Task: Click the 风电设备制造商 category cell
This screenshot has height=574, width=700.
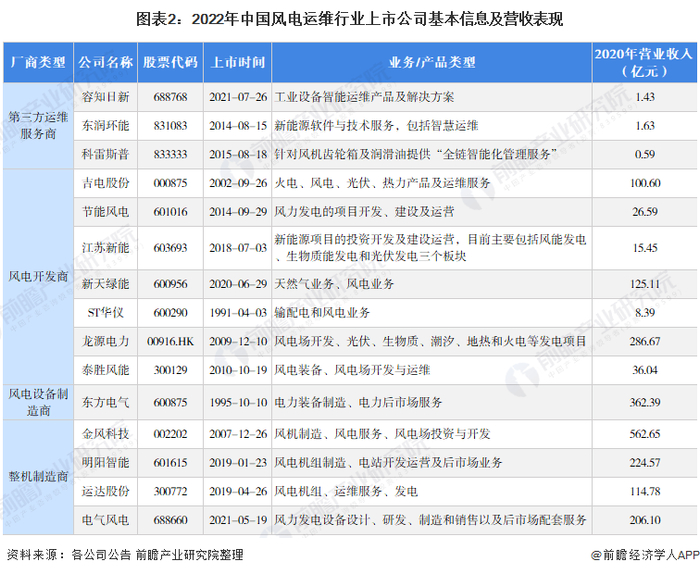Action: tap(38, 402)
